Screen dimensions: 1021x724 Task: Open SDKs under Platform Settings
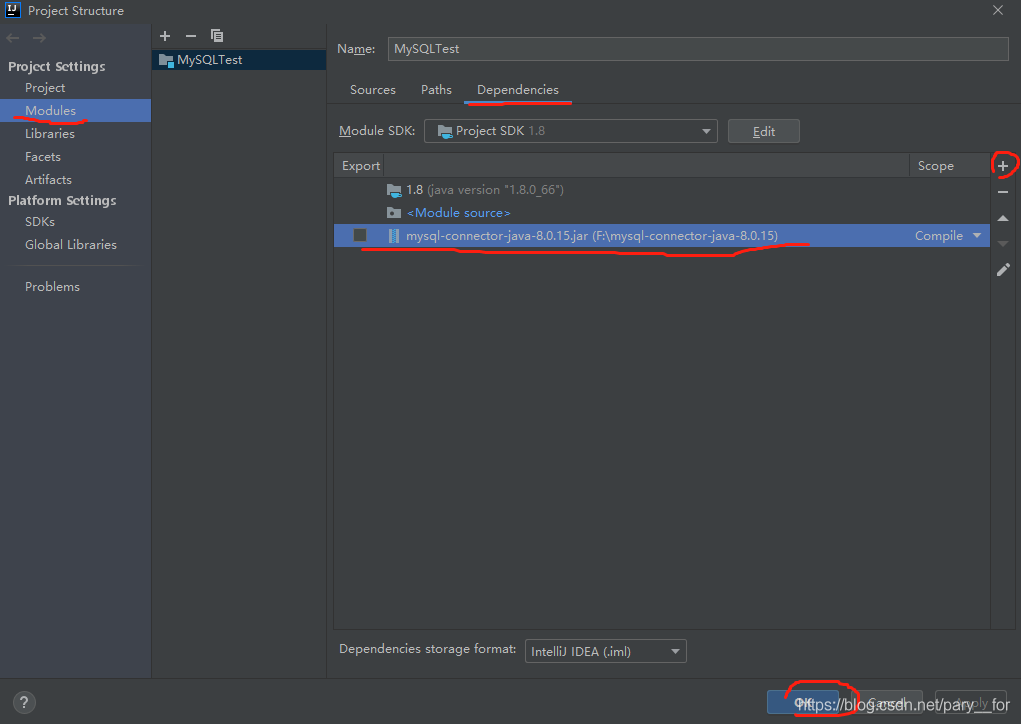coord(40,221)
